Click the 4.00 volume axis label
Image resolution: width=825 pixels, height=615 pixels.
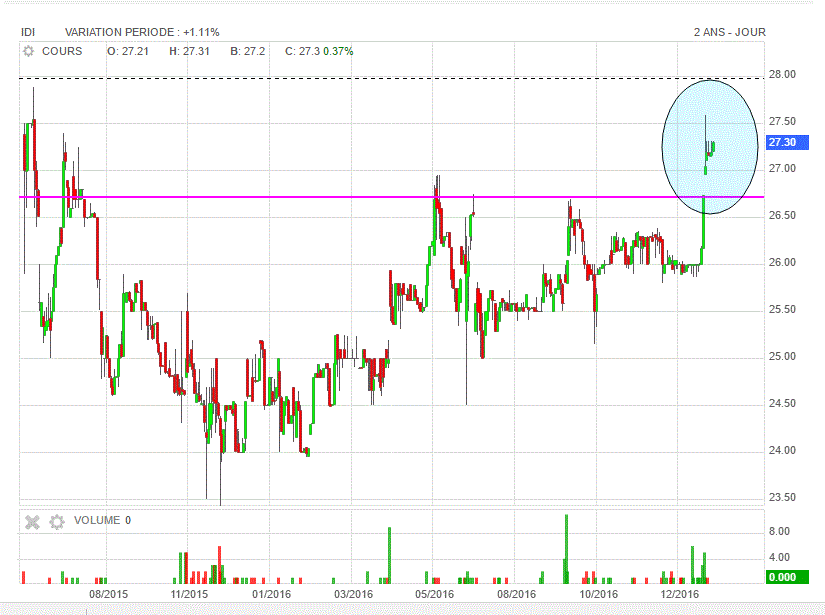pyautogui.click(x=779, y=557)
